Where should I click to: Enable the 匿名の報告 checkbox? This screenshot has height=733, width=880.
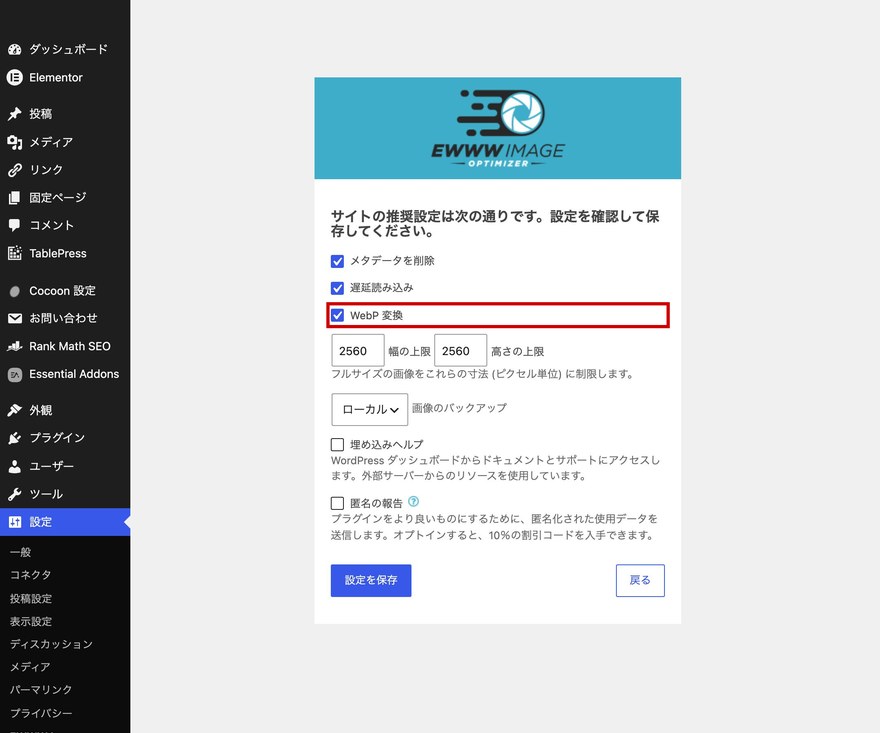click(337, 503)
